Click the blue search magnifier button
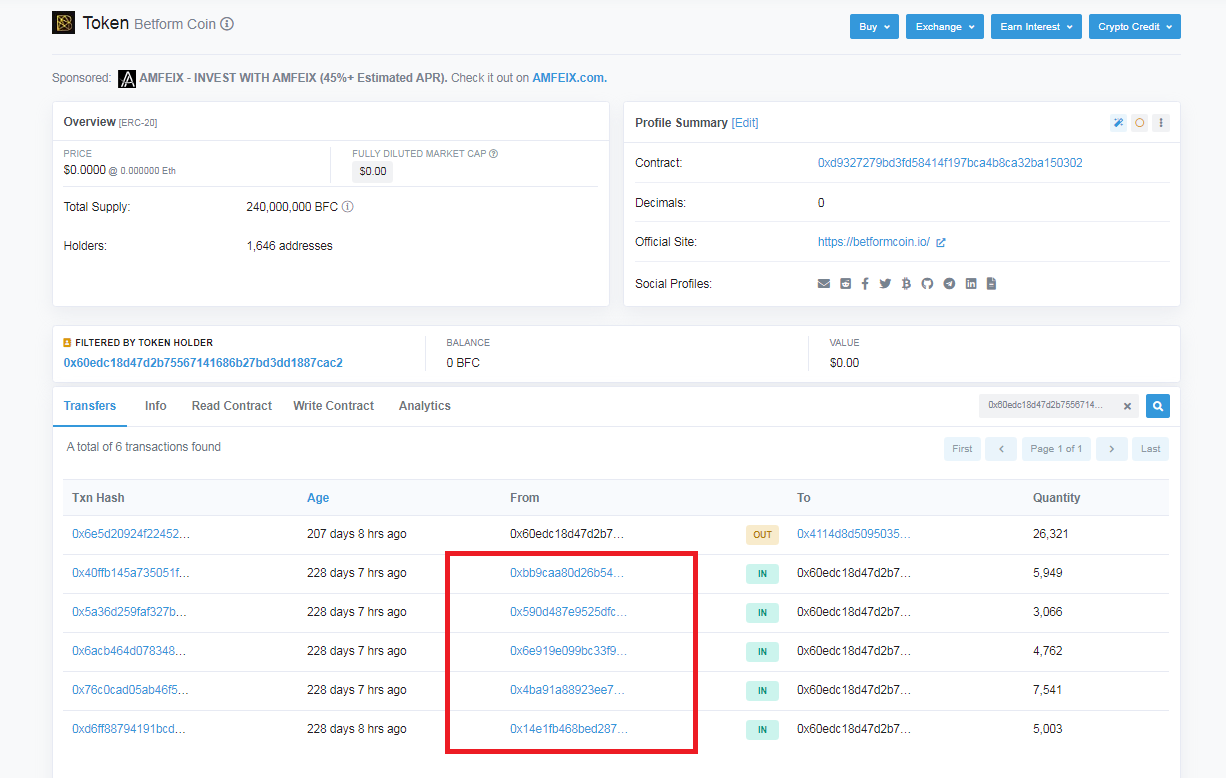The image size is (1226, 778). click(1158, 406)
